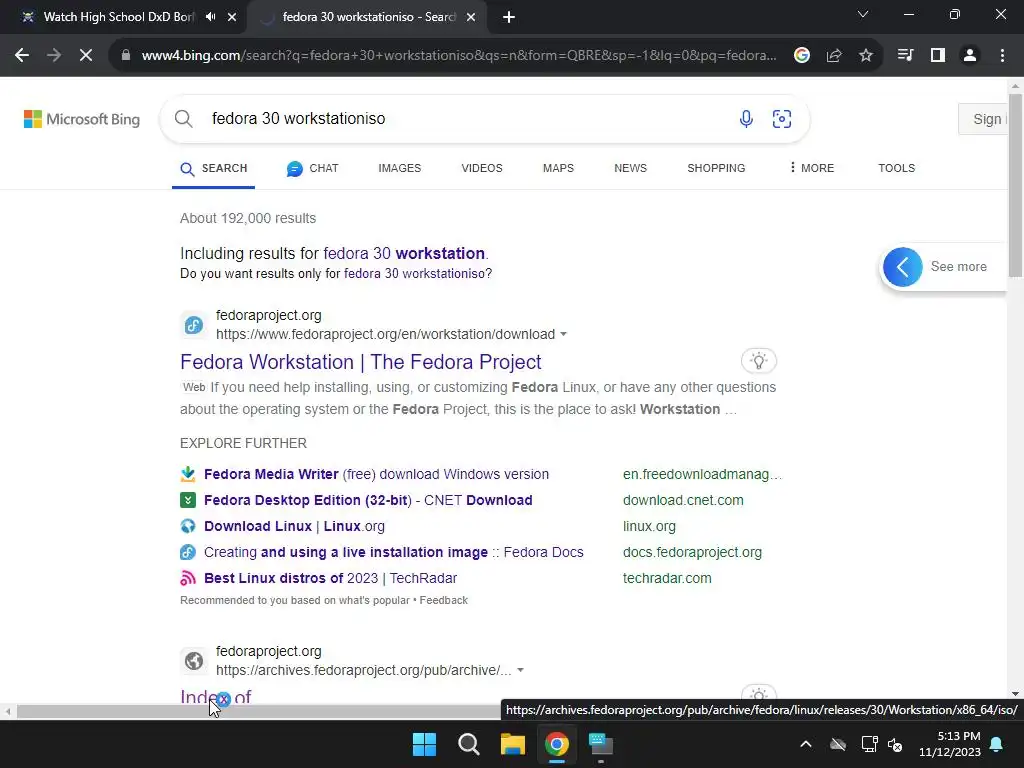Open the tab search dropdown

point(863,14)
